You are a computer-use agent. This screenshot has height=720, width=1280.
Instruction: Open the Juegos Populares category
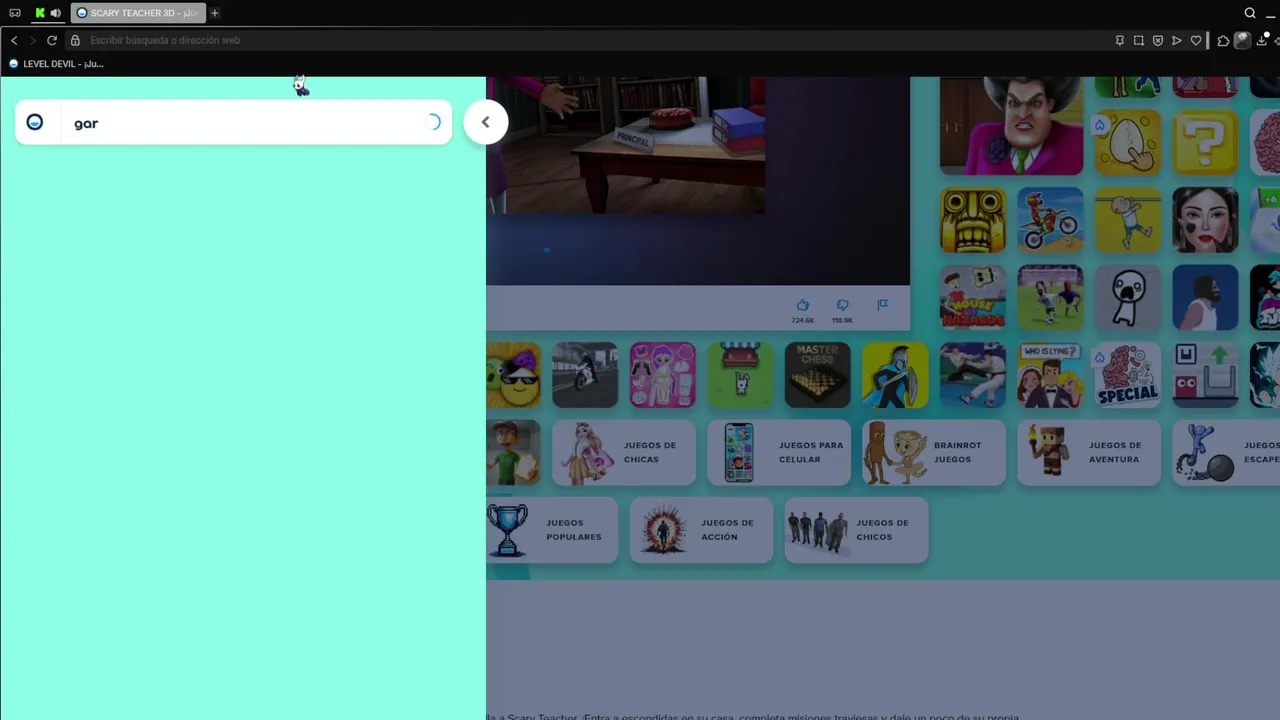pyautogui.click(x=552, y=530)
